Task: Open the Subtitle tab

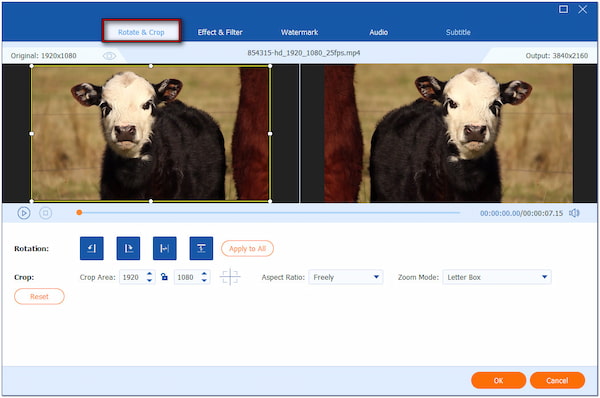Action: [x=458, y=32]
